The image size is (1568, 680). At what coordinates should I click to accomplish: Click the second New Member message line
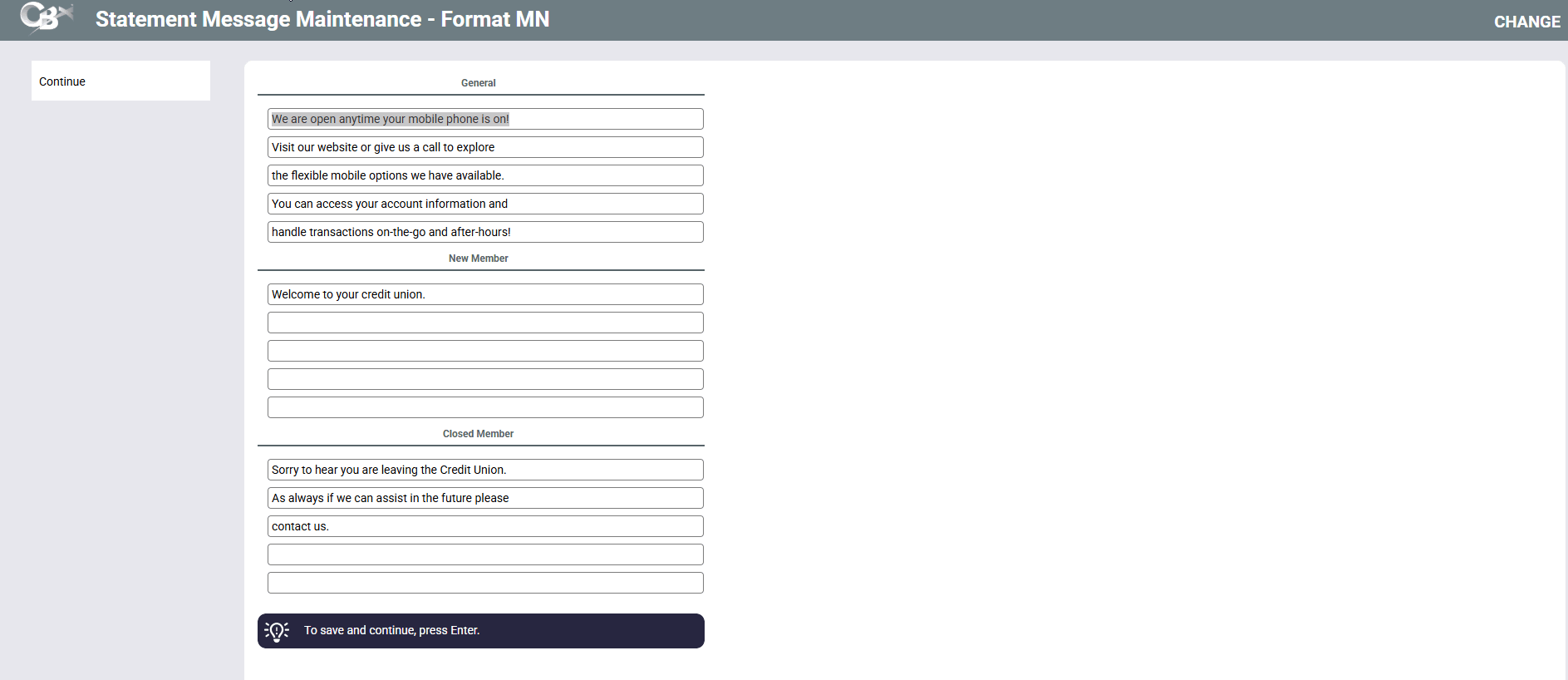pyautogui.click(x=485, y=323)
